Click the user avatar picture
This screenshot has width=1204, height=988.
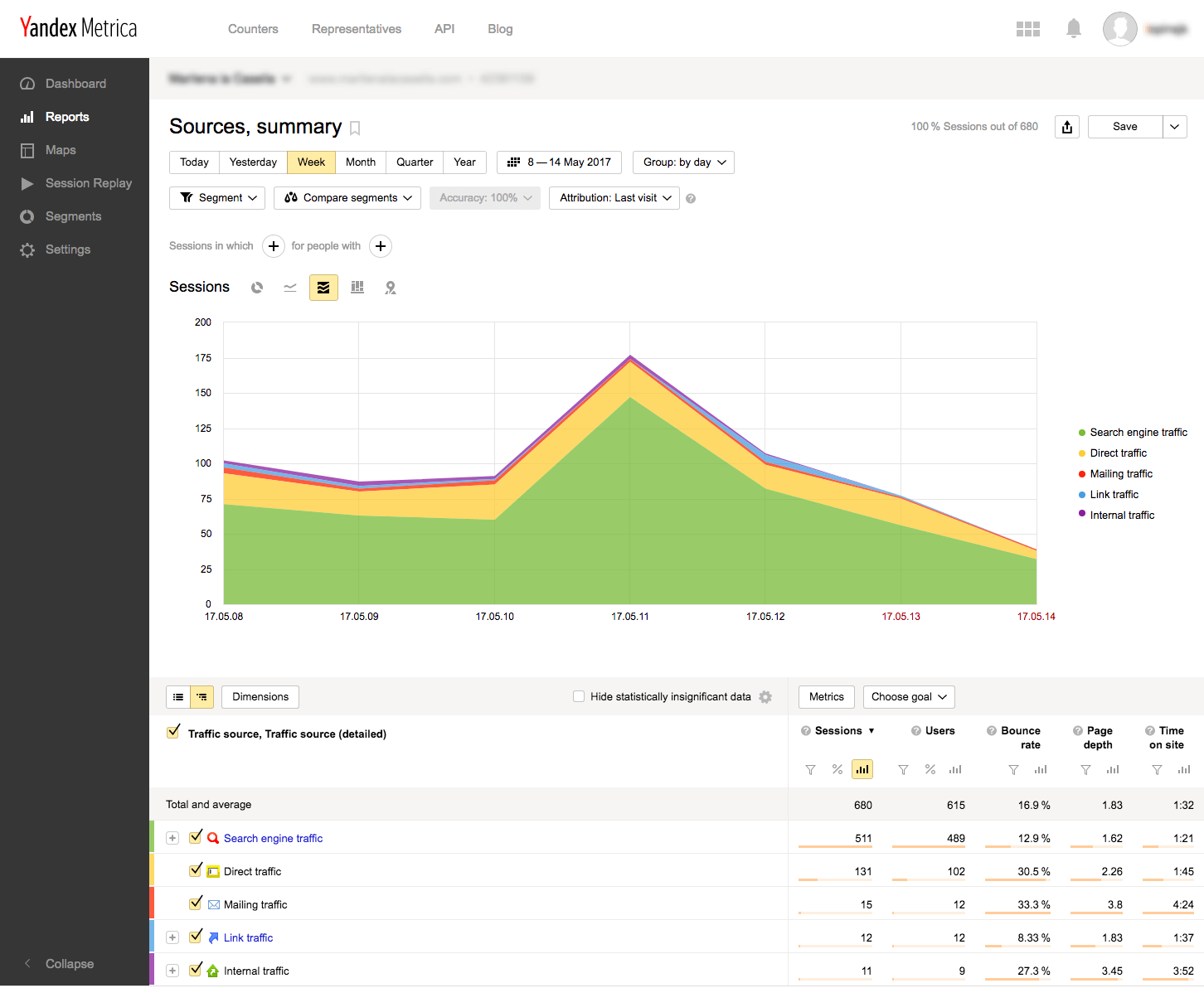click(x=1119, y=29)
